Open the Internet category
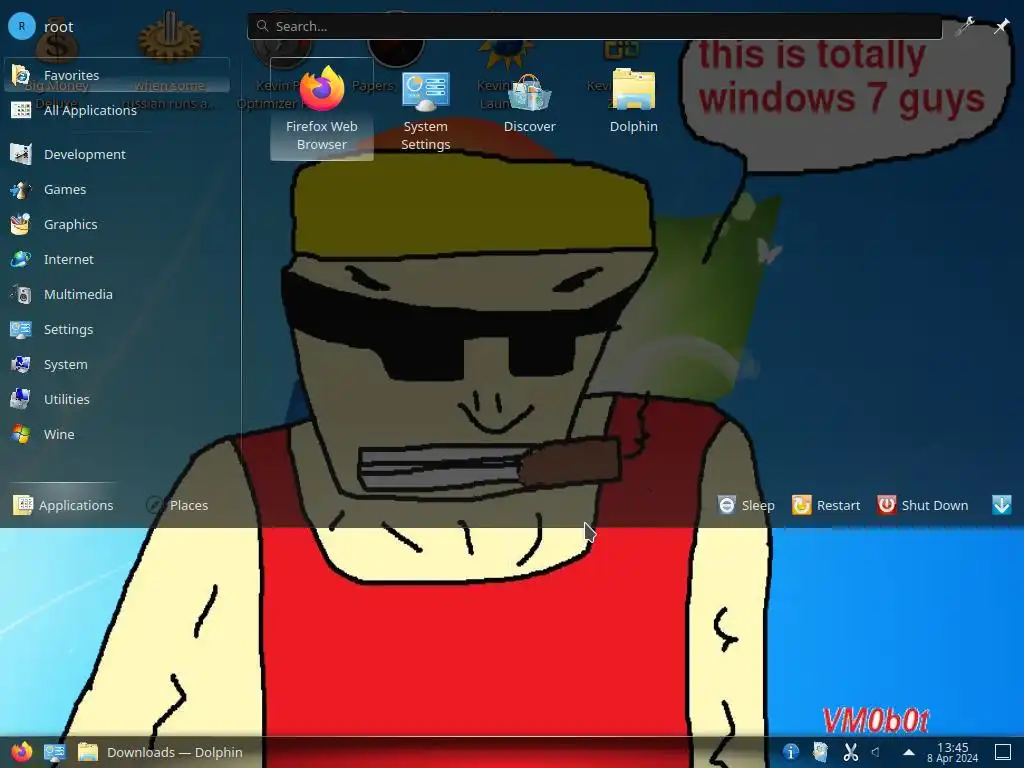Image resolution: width=1024 pixels, height=768 pixels. click(x=117, y=259)
